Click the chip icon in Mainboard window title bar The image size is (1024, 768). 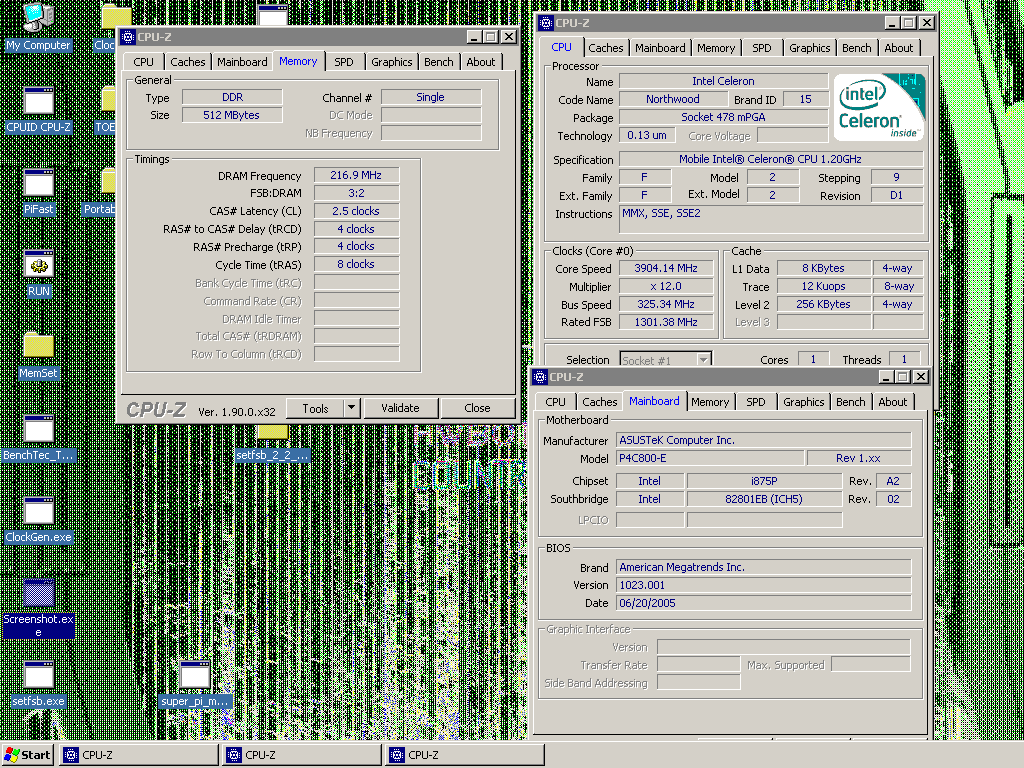(540, 377)
